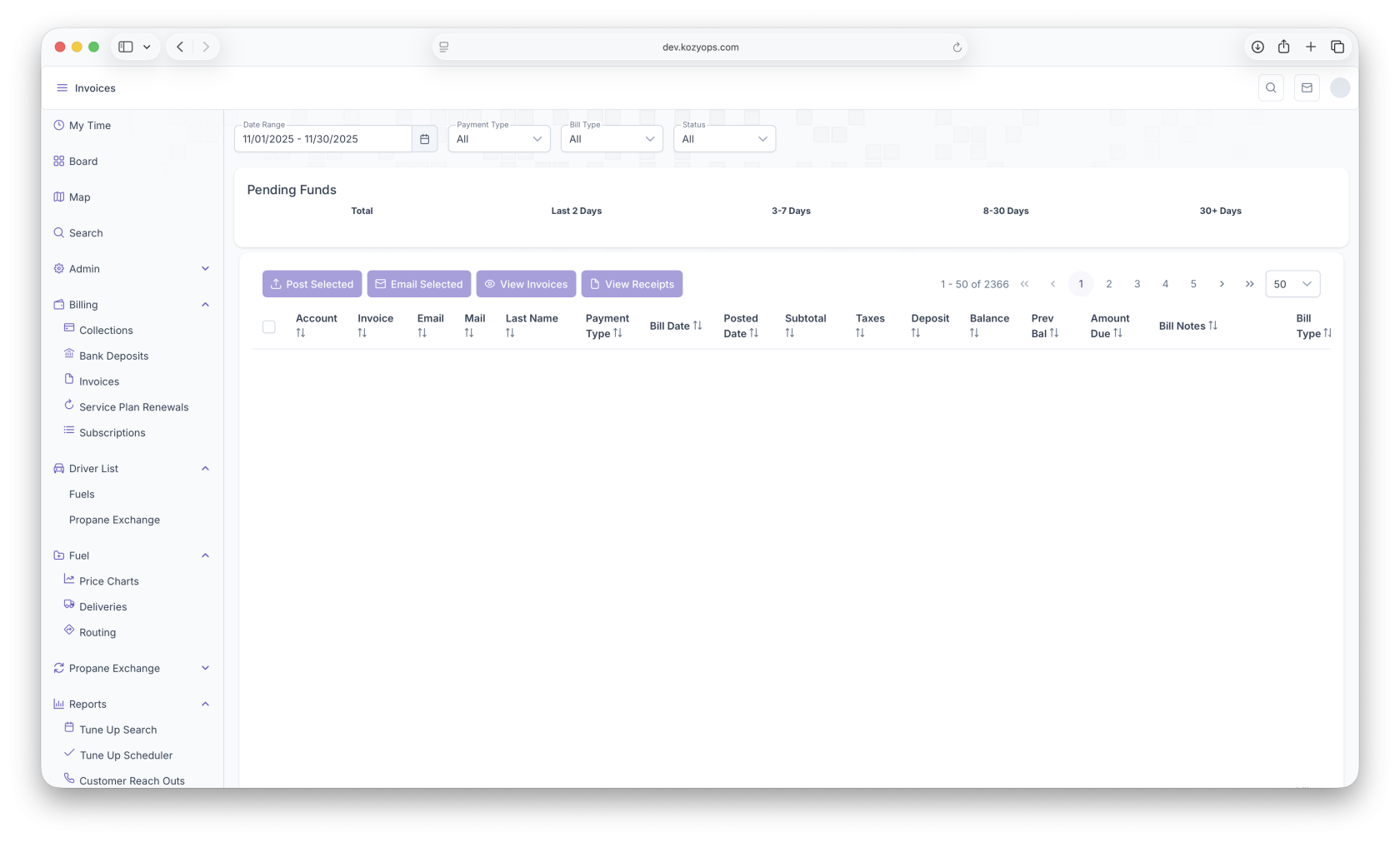Open the rows-per-page 50 dropdown
The height and width of the screenshot is (842, 1400).
[1292, 284]
